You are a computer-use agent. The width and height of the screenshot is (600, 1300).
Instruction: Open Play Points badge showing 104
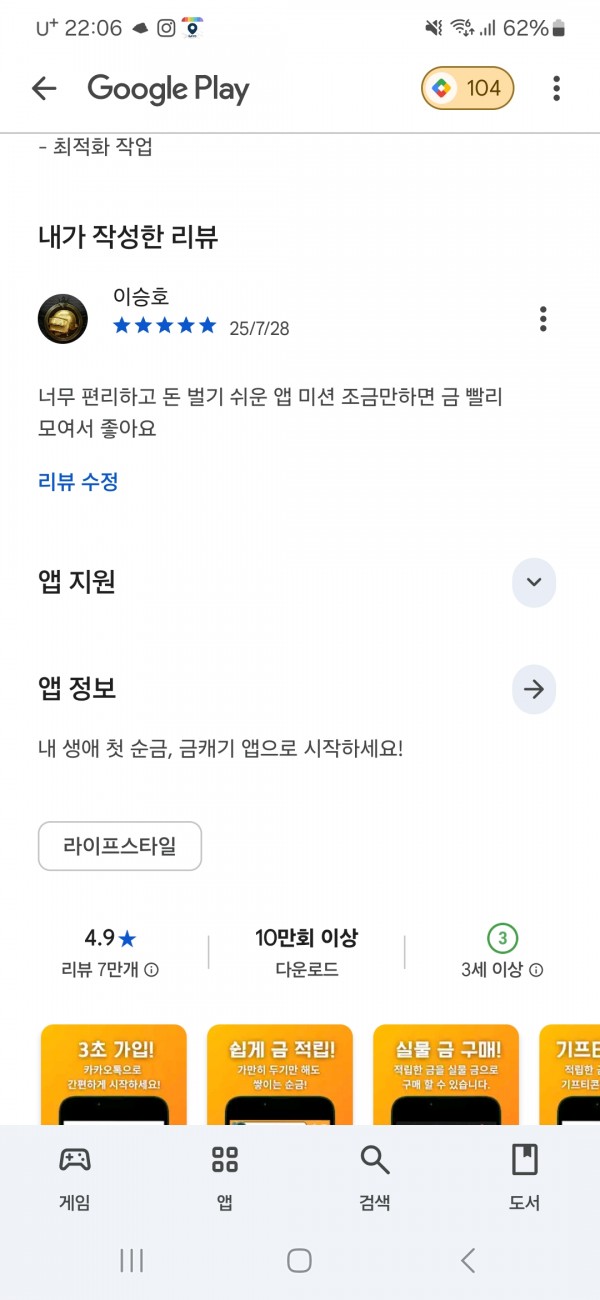(x=467, y=89)
